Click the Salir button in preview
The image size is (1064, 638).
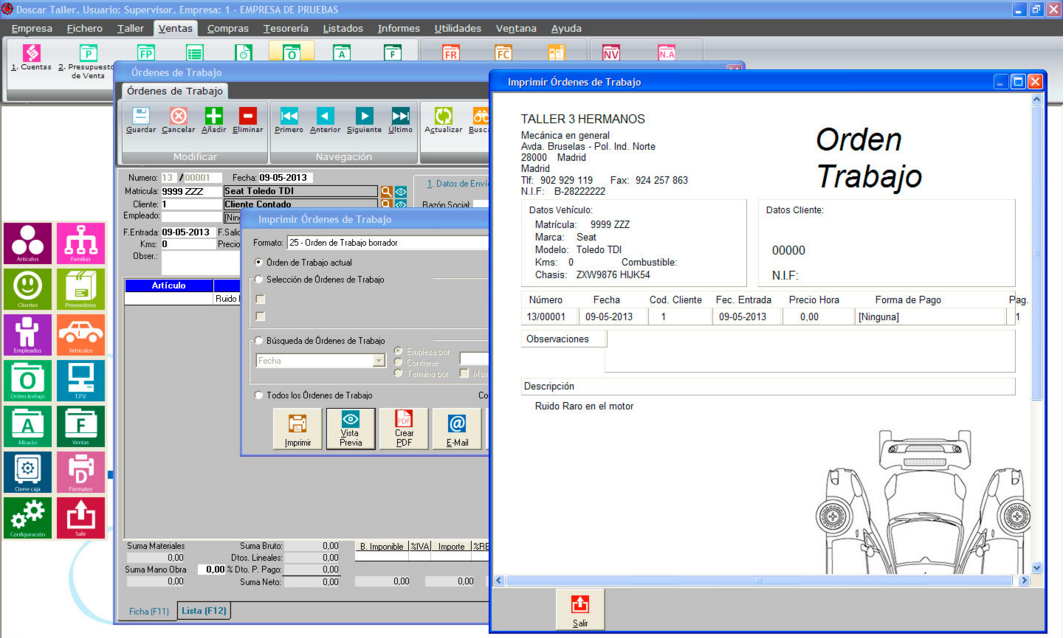[580, 609]
